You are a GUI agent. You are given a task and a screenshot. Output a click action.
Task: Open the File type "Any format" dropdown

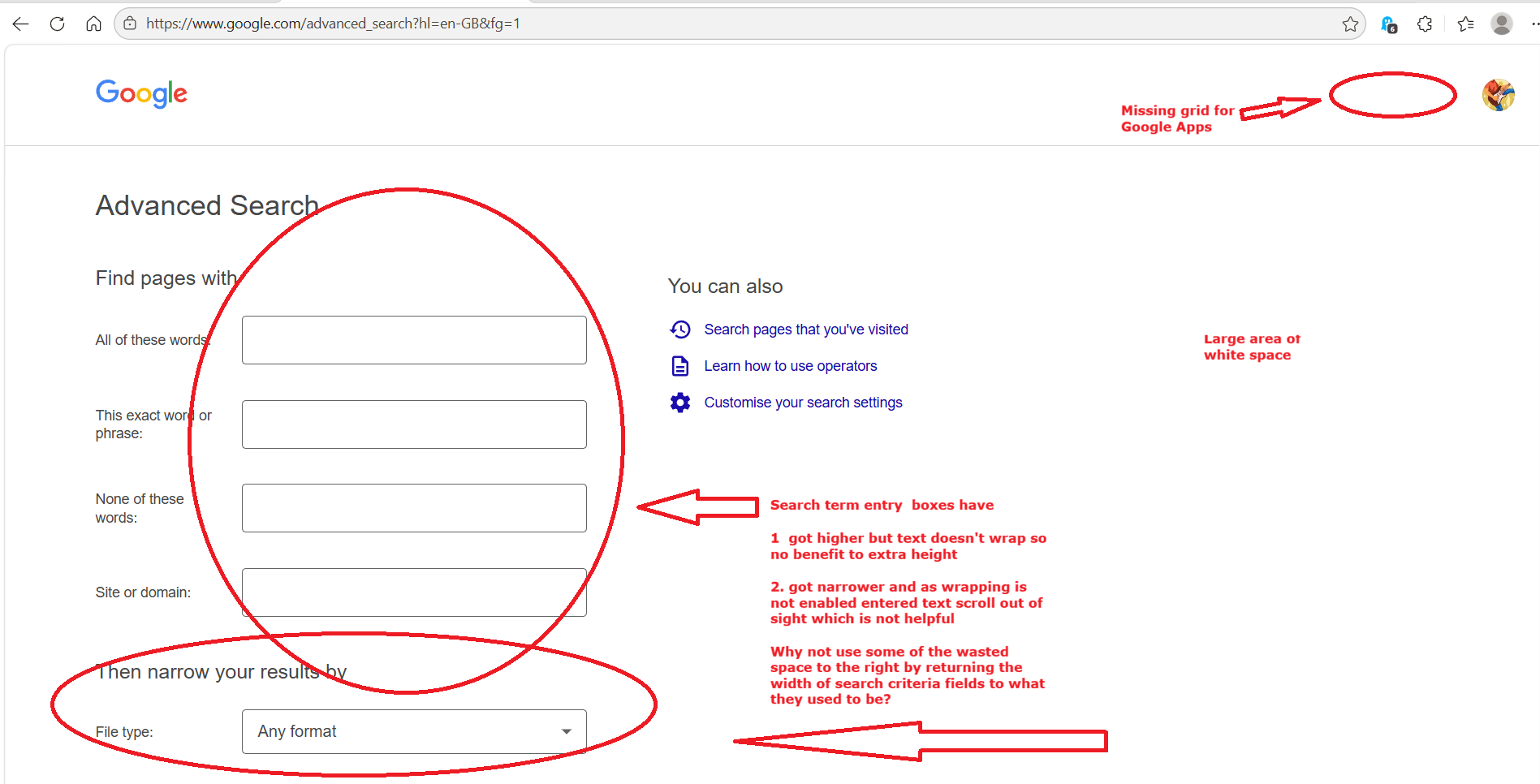point(414,732)
